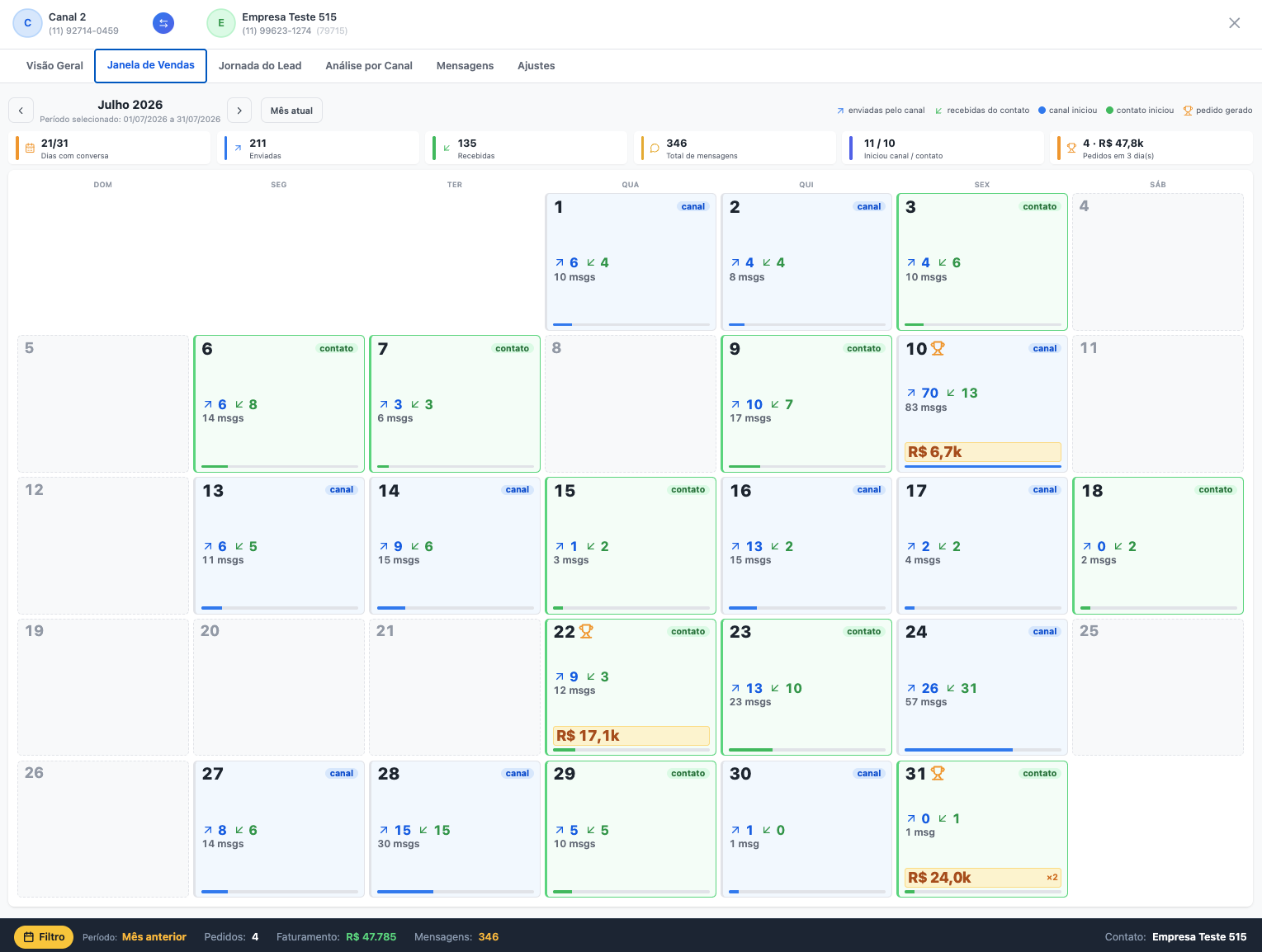
Task: Click the blue arrow icon in enviadas pelo canal legend
Action: [840, 111]
